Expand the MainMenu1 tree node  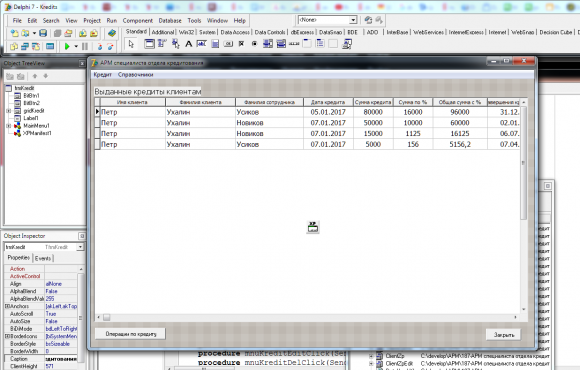click(x=8, y=126)
